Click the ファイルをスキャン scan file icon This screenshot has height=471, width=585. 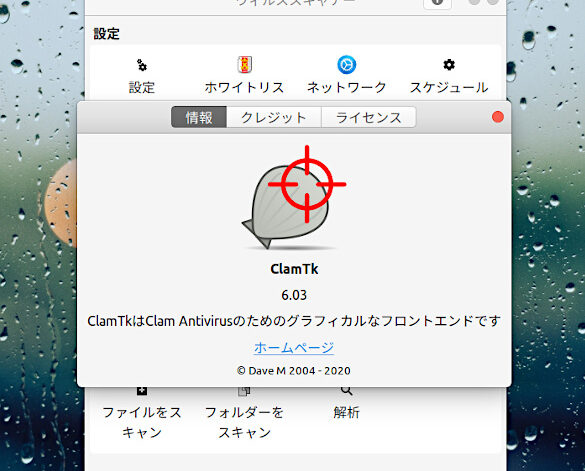click(142, 391)
